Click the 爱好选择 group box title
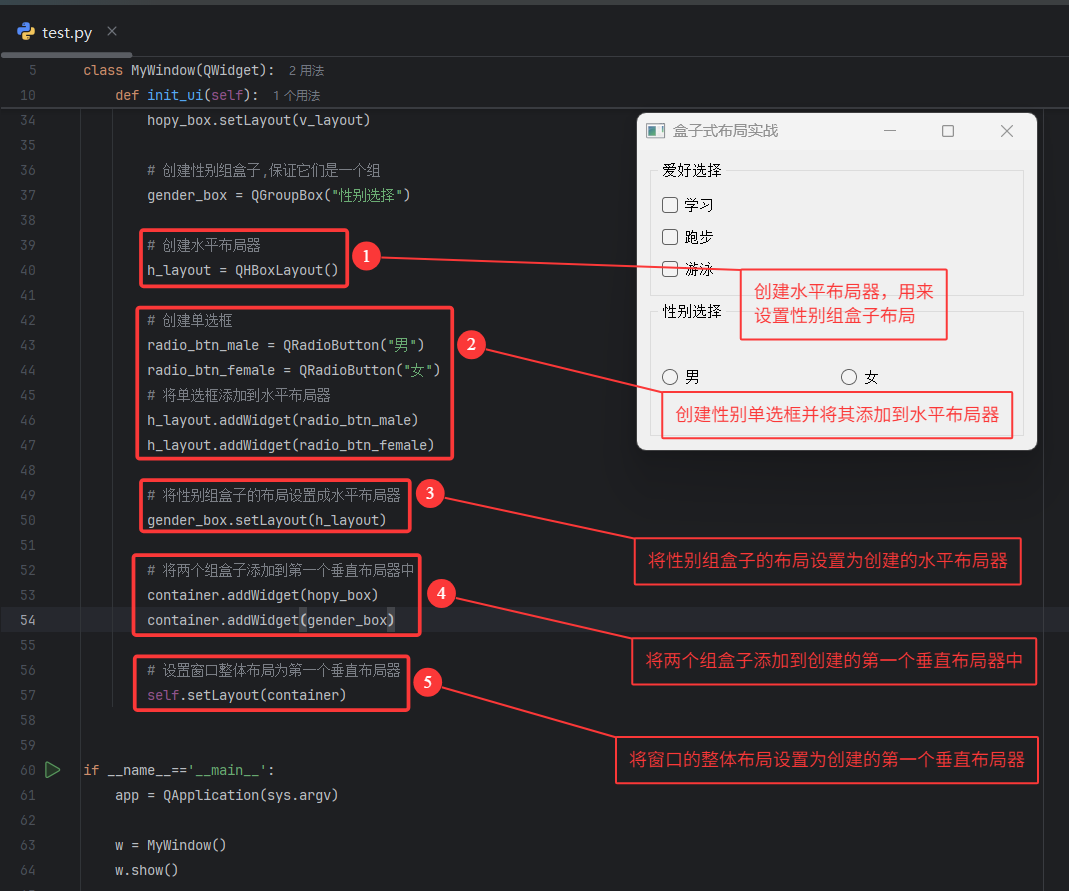The width and height of the screenshot is (1069, 891). tap(691, 170)
